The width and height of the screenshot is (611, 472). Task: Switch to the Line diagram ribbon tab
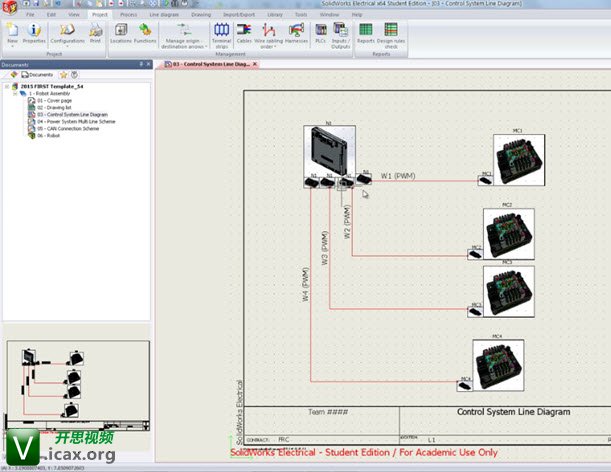[x=167, y=15]
